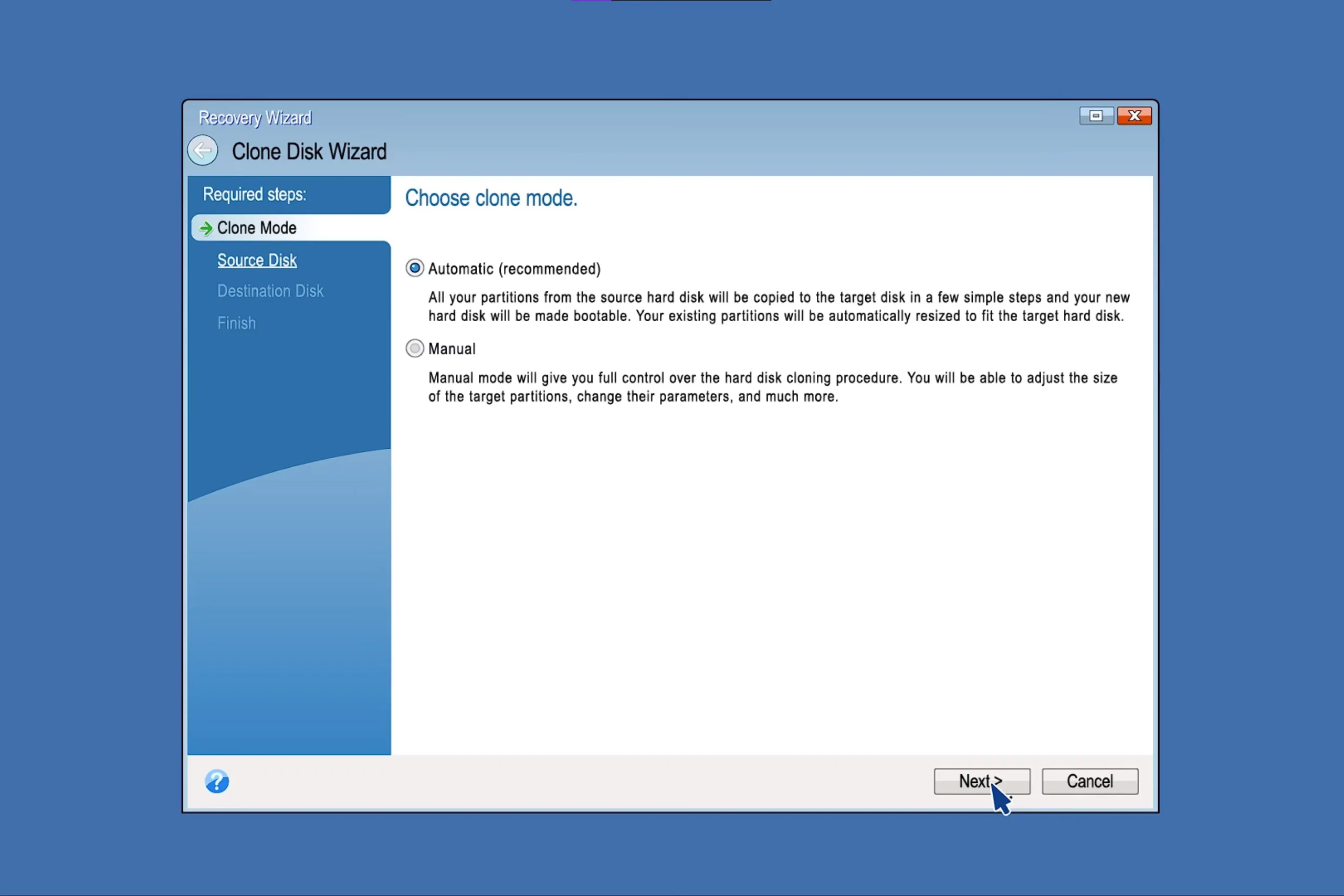Image resolution: width=1344 pixels, height=896 pixels.
Task: Click the Destination Disk step
Action: (270, 291)
